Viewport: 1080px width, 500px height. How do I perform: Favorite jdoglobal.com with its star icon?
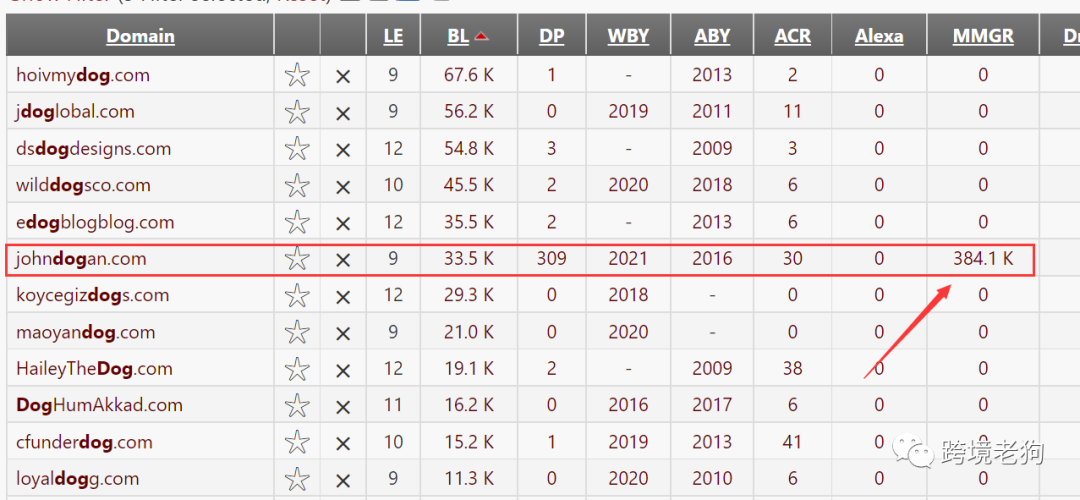297,112
